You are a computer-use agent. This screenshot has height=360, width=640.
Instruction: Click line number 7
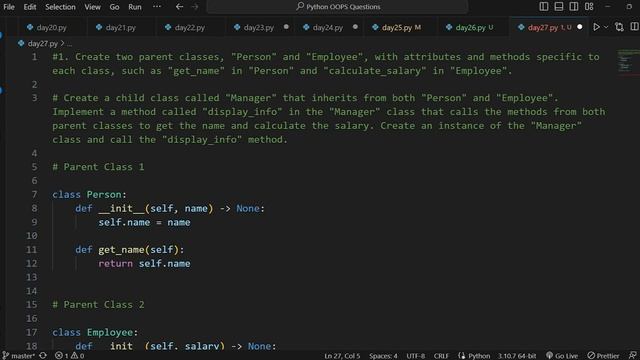coord(34,194)
